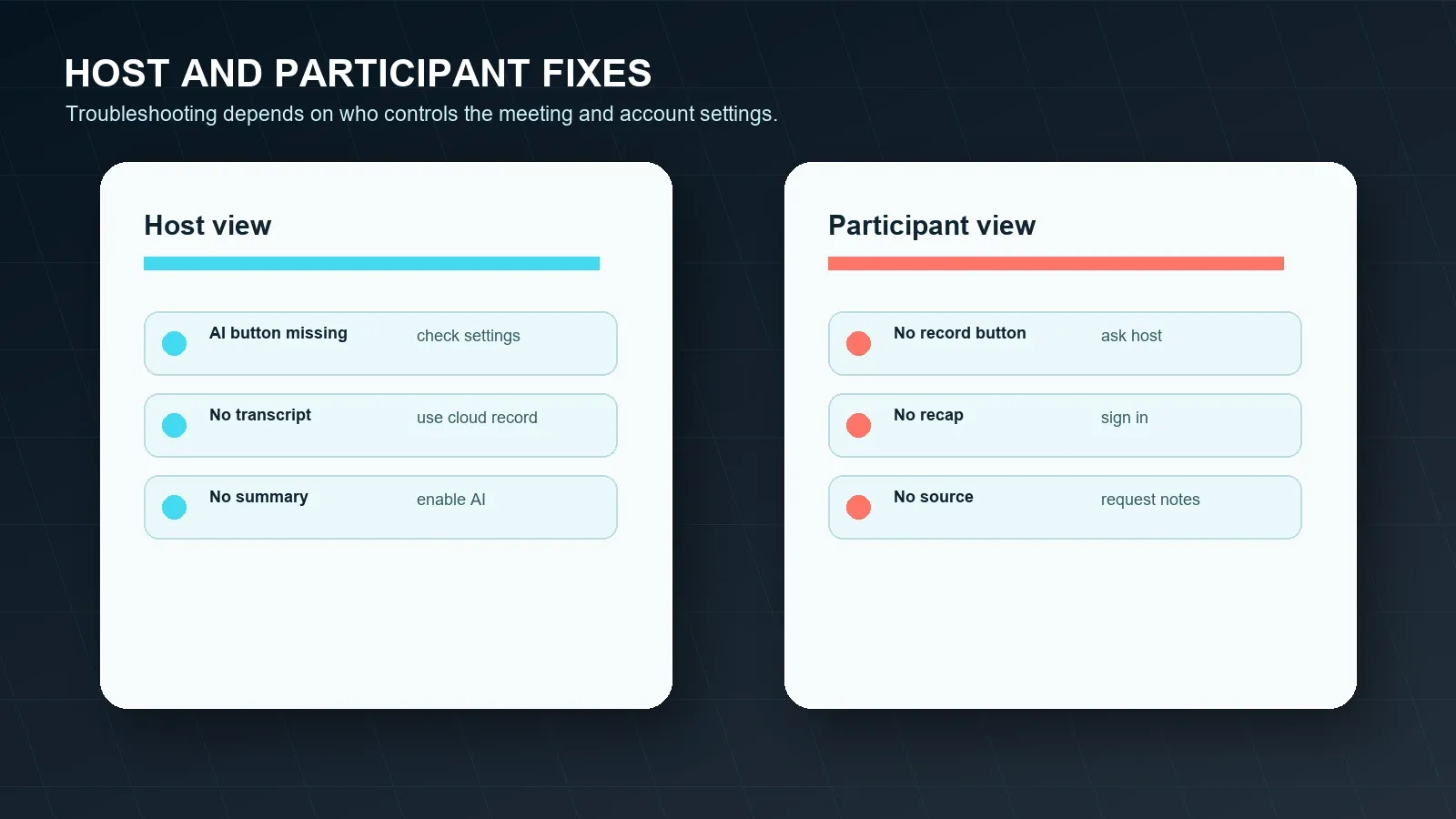The width and height of the screenshot is (1456, 819).
Task: Click the request notes fix text
Action: pos(1150,500)
